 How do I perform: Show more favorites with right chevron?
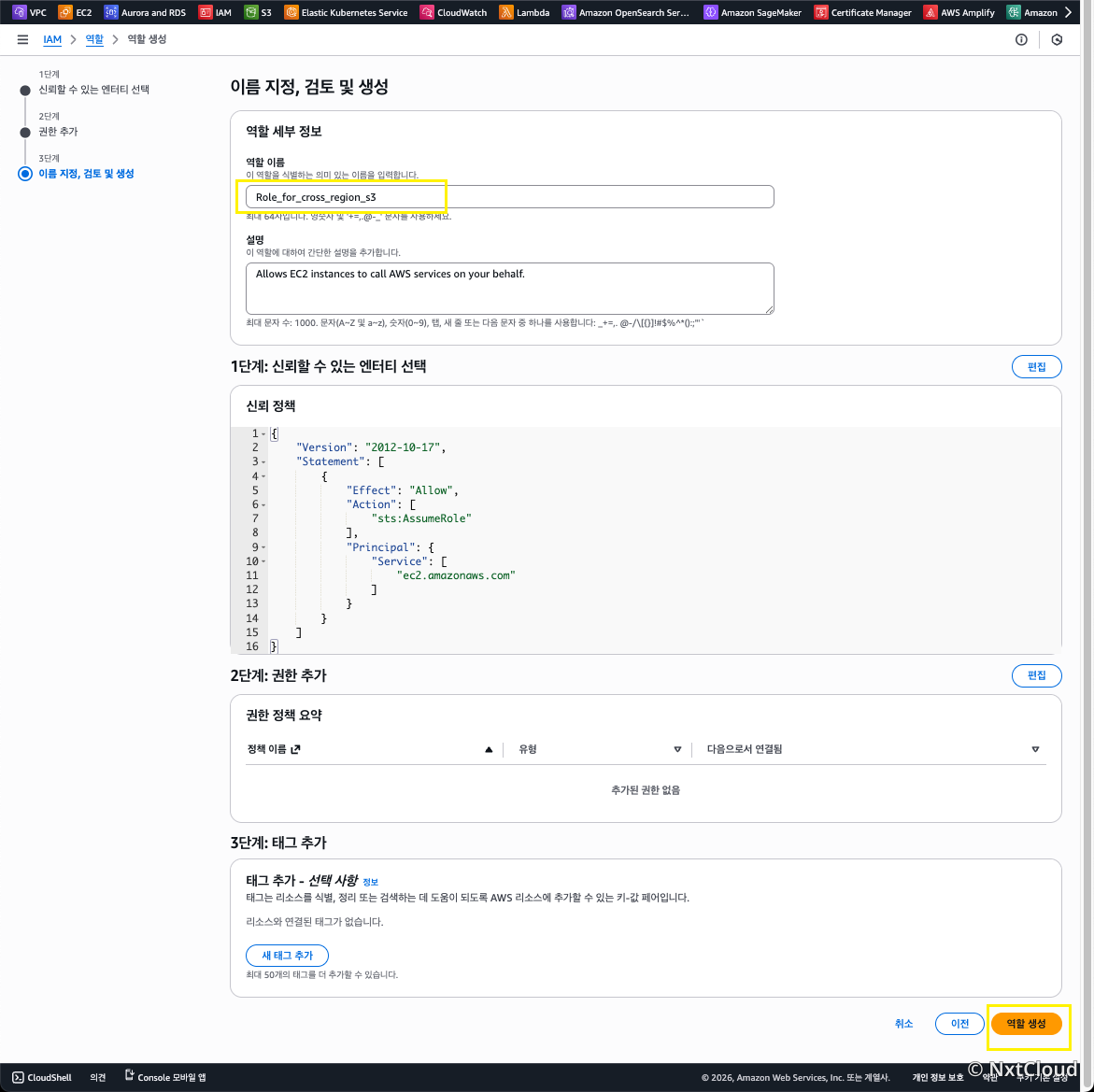[1068, 12]
